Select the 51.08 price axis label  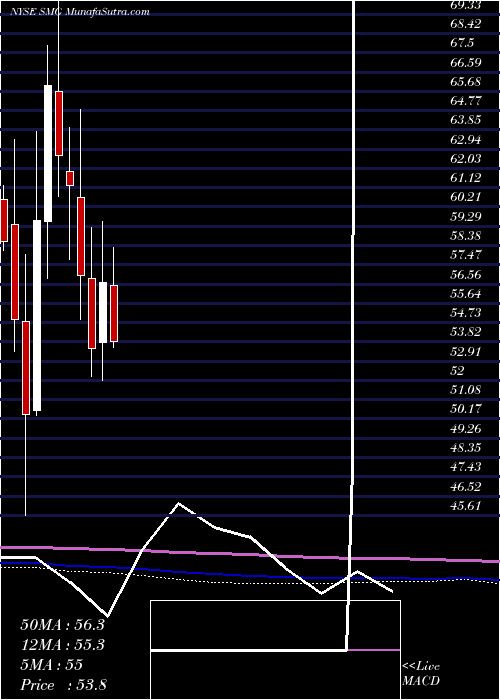[466, 390]
